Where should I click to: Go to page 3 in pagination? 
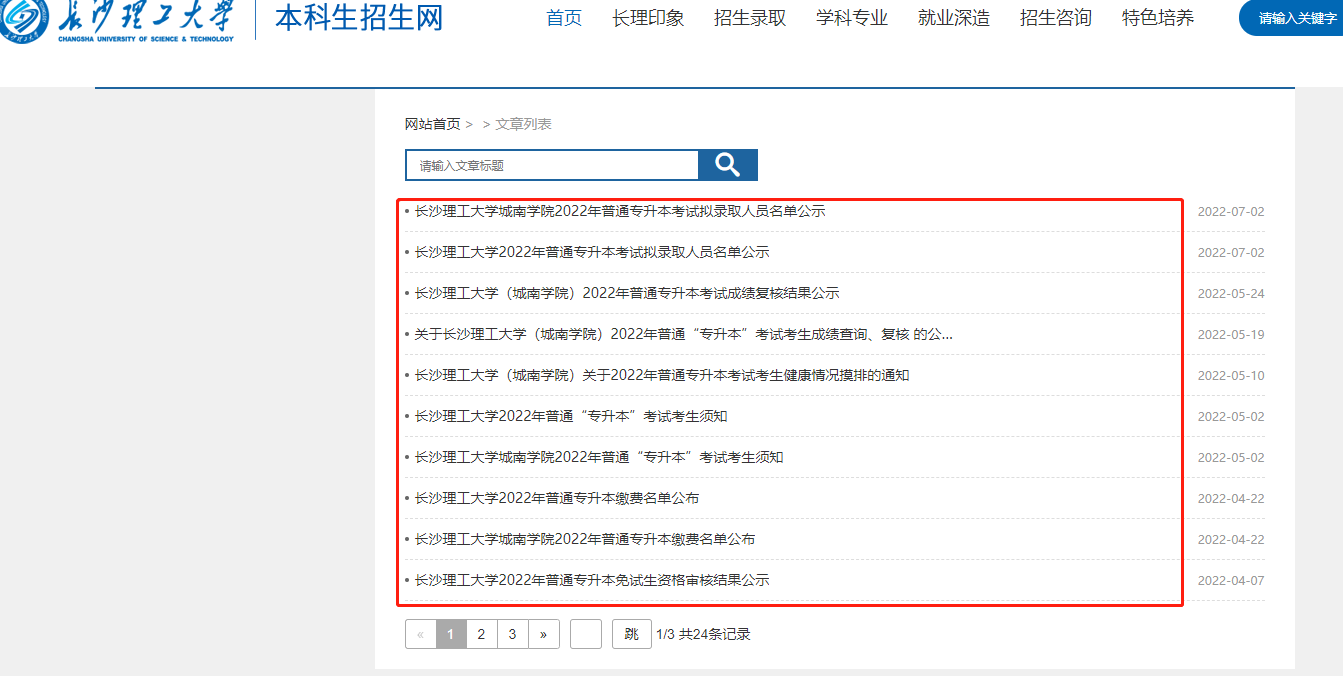click(x=512, y=634)
